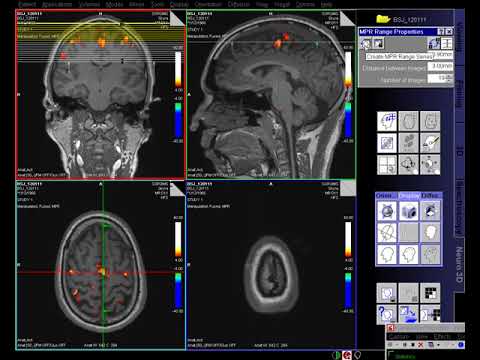The height and width of the screenshot is (360, 480).
Task: Click the 3D cube icon
Action: (409, 211)
